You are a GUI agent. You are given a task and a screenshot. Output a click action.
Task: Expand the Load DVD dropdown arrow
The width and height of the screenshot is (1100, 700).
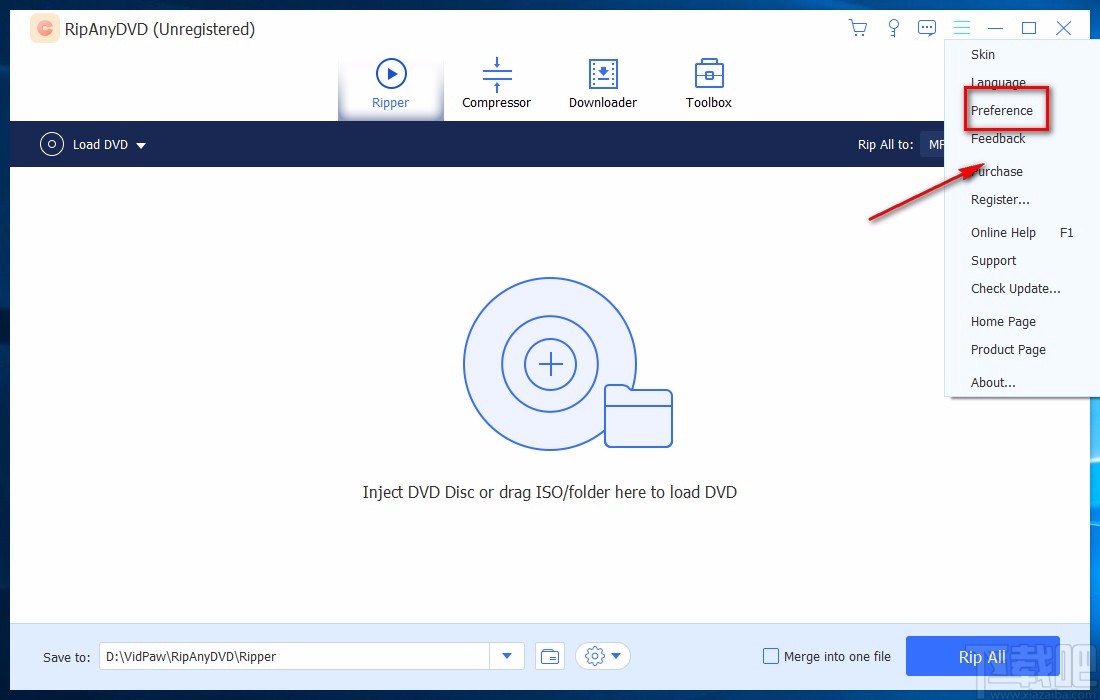[141, 146]
